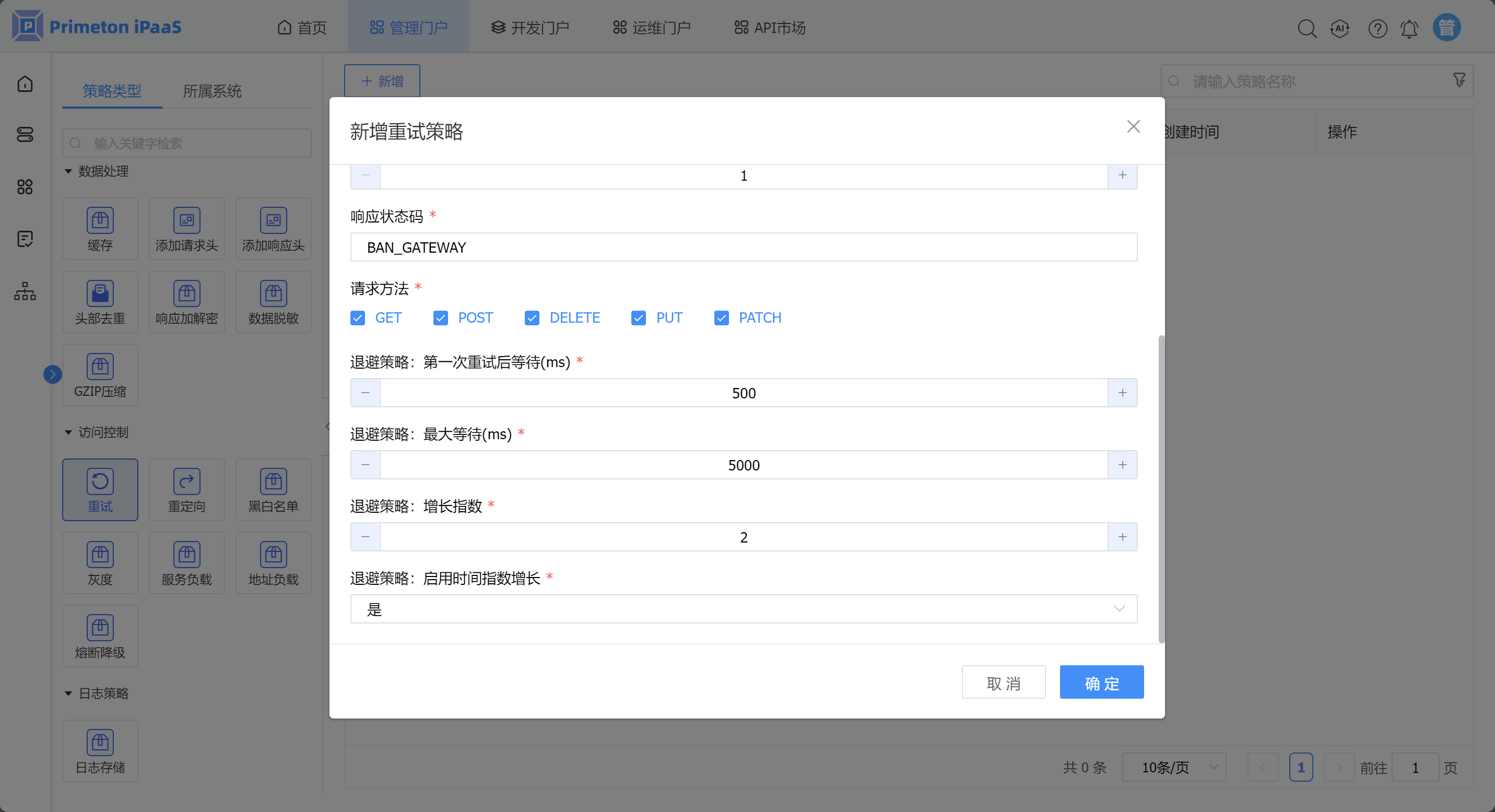
Task: Click the help question mark icon
Action: coord(1377,28)
